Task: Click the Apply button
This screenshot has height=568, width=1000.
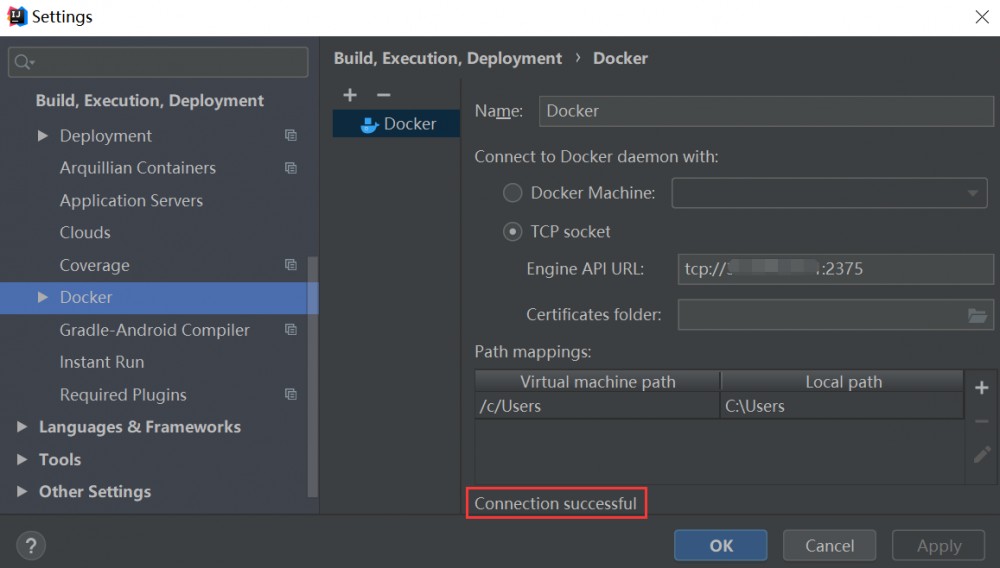Action: (939, 546)
